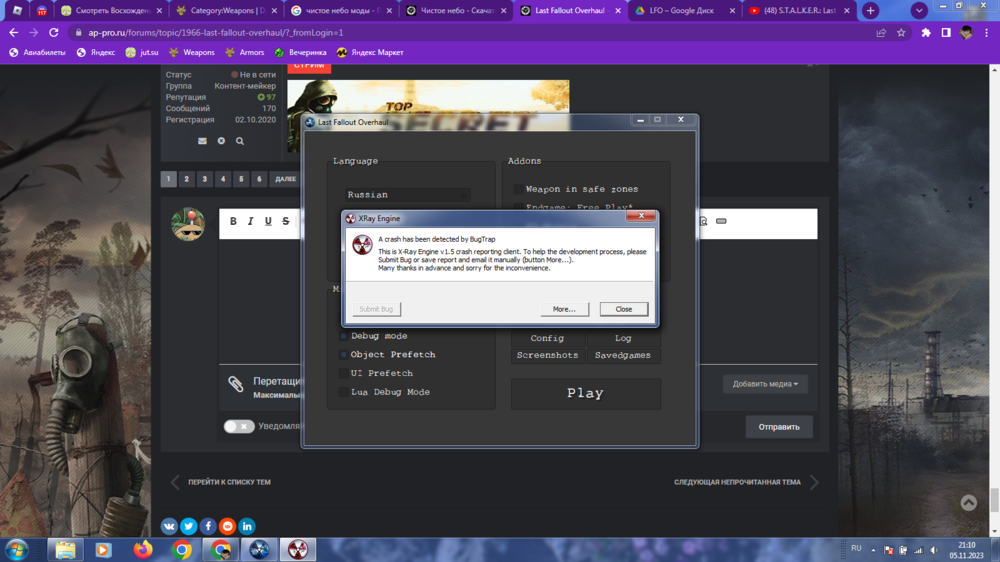Share the topic on Reddit
This screenshot has width=1000, height=562.
coord(228,526)
